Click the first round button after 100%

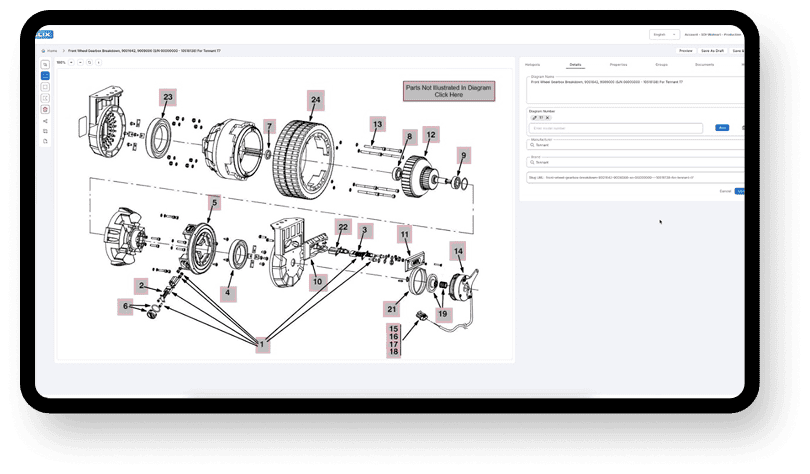click(x=71, y=62)
